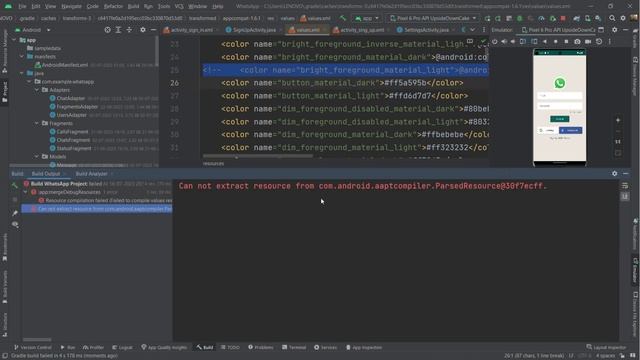
Task: Click emulator volume down icon
Action: tap(513, 42)
